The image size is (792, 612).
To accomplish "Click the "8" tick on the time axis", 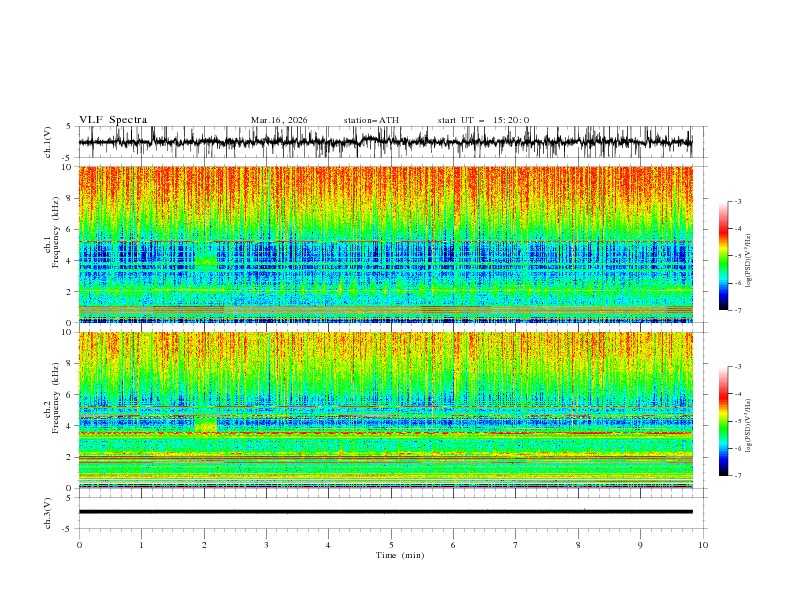I will click(x=578, y=545).
